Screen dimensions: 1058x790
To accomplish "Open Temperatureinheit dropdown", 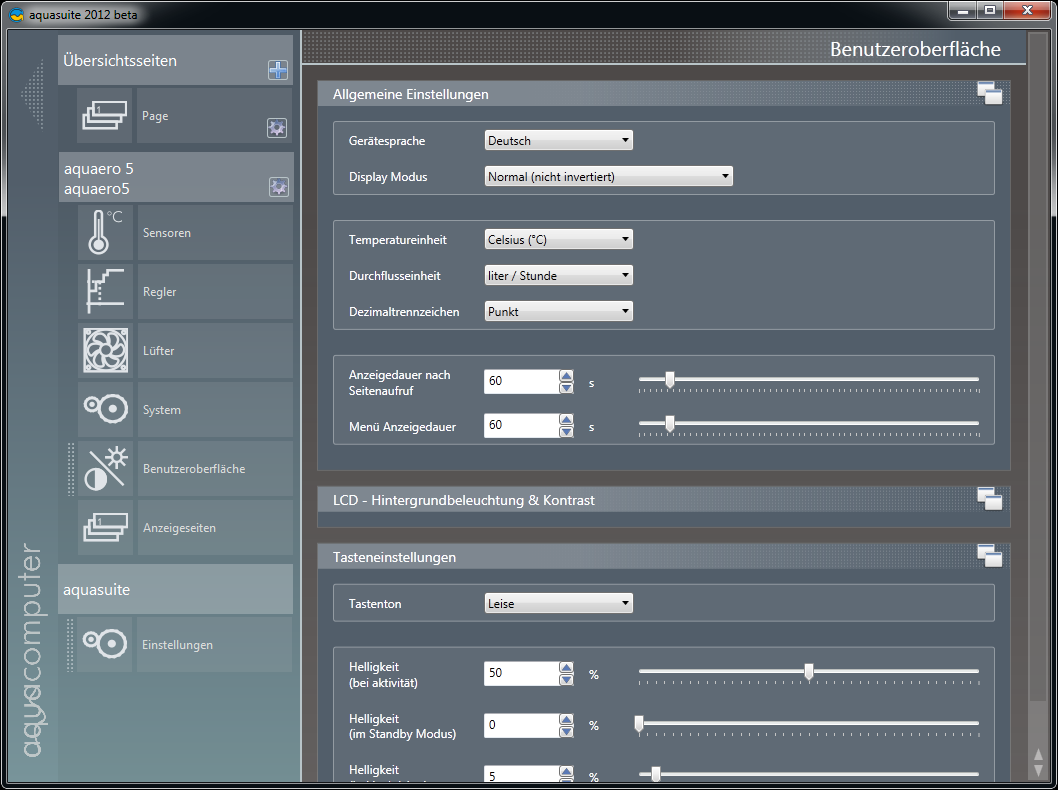I will (559, 239).
